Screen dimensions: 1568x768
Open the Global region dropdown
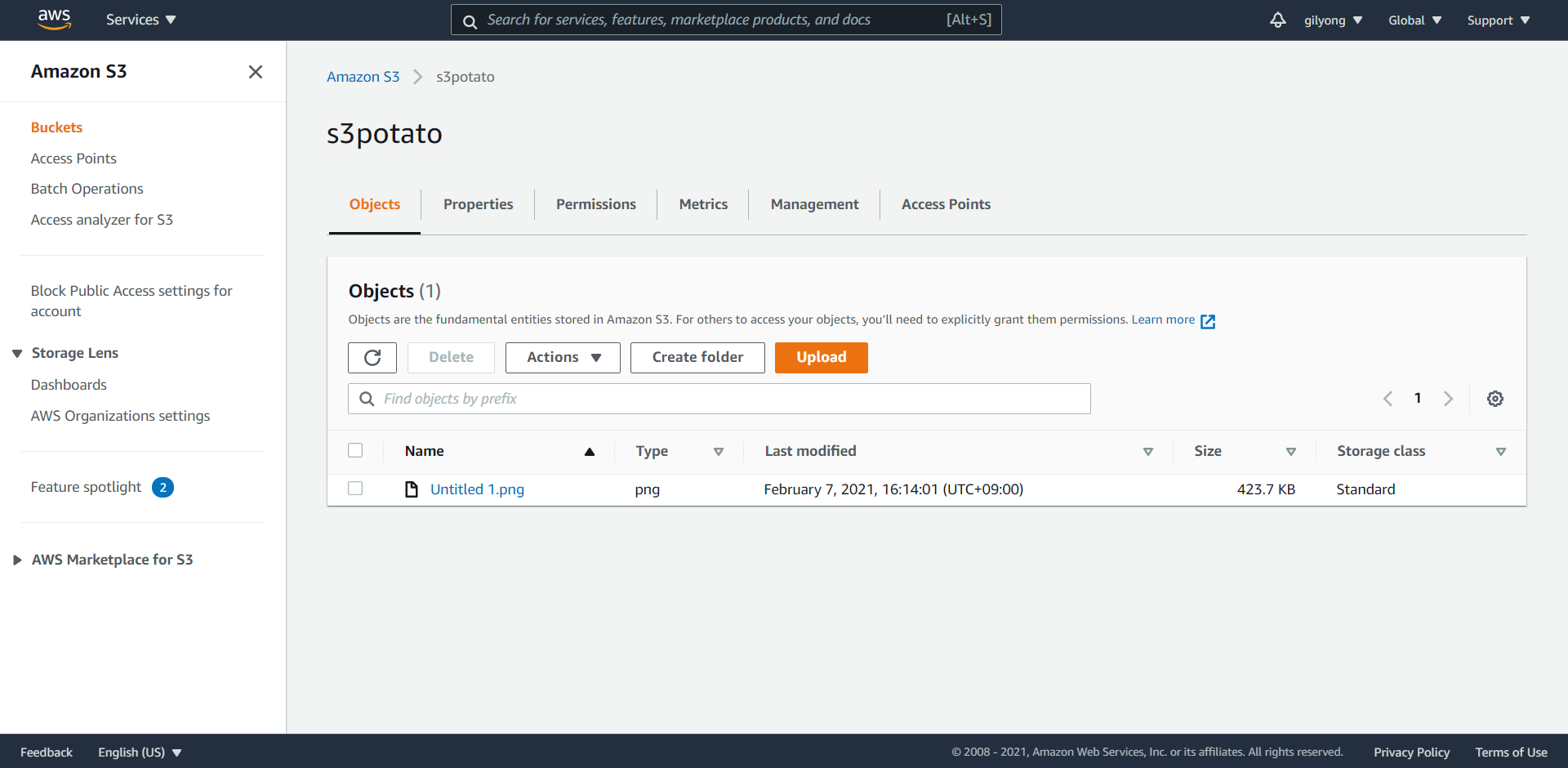click(1414, 20)
